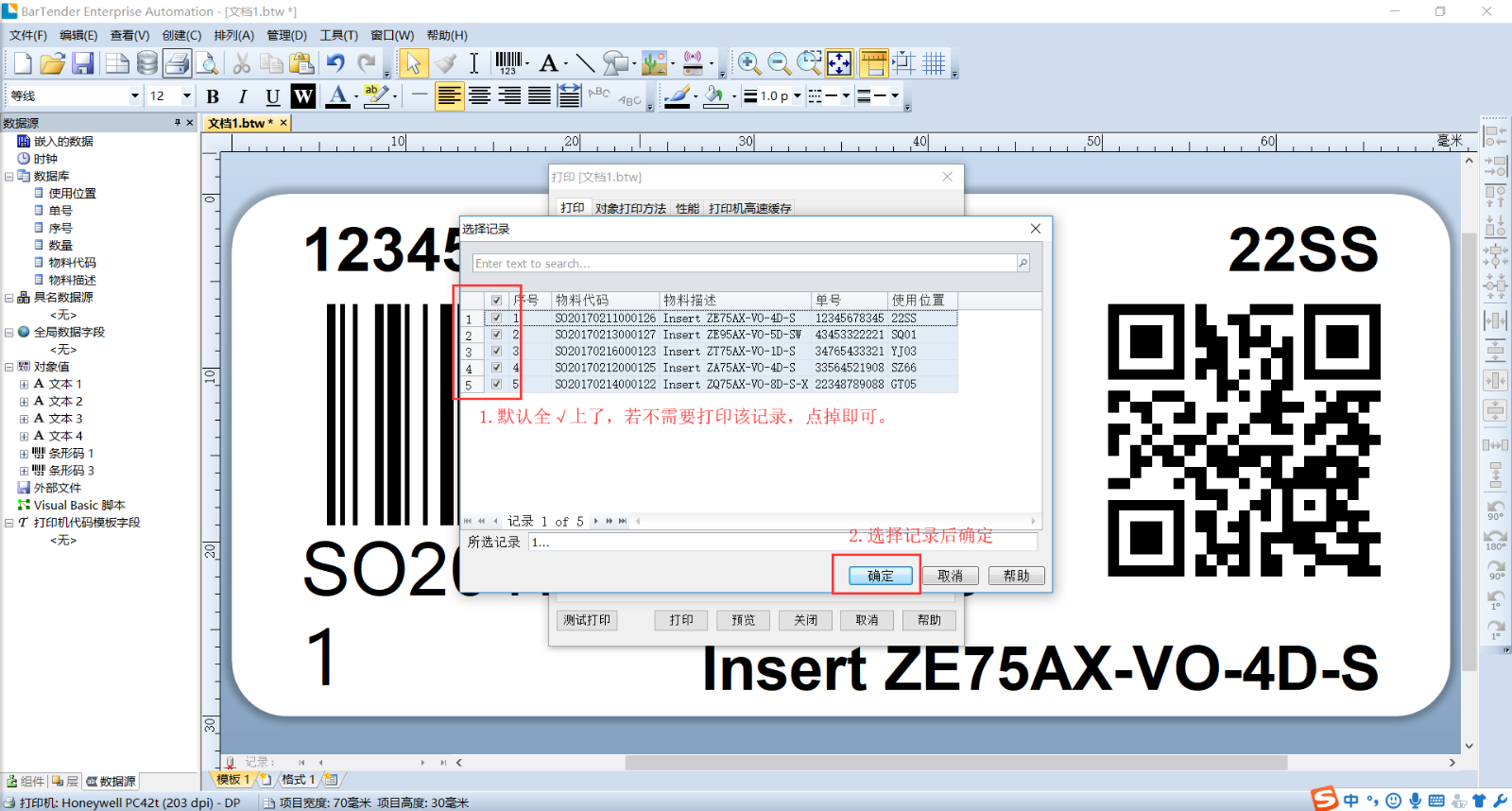1512x811 pixels.
Task: Click the 确定 button
Action: [880, 576]
